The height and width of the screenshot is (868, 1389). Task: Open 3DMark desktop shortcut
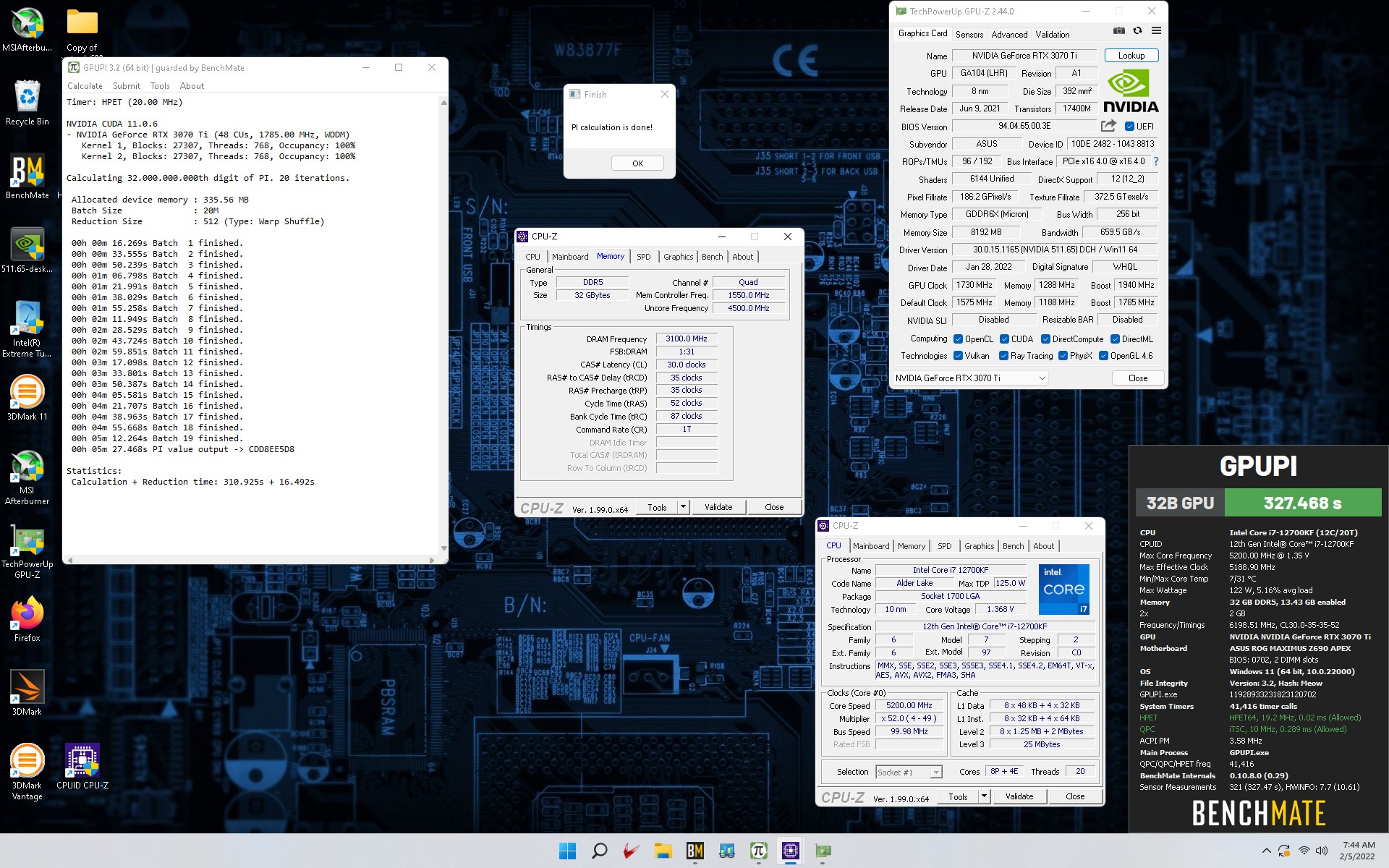(27, 693)
